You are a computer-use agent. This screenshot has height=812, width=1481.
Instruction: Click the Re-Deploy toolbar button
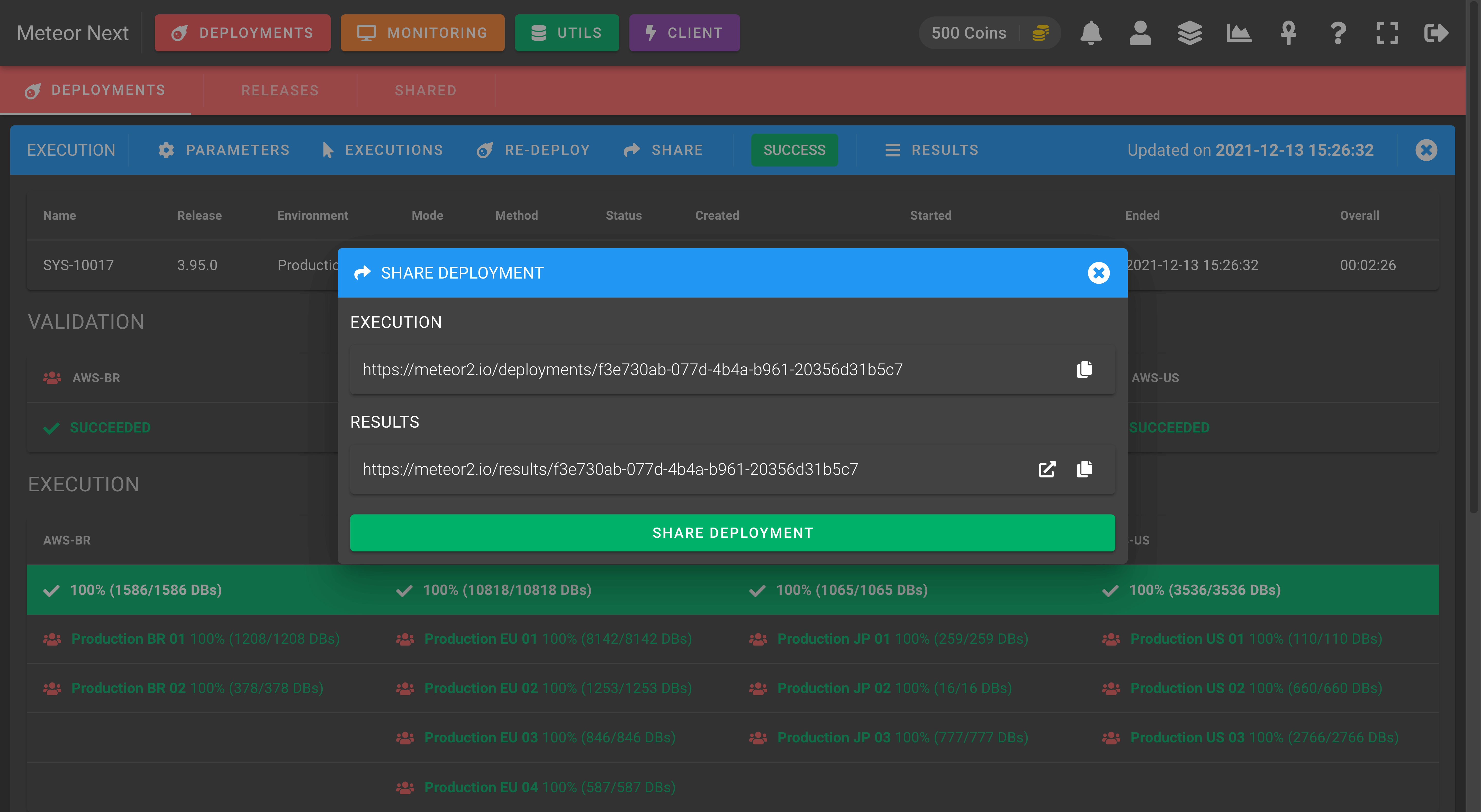(x=534, y=150)
